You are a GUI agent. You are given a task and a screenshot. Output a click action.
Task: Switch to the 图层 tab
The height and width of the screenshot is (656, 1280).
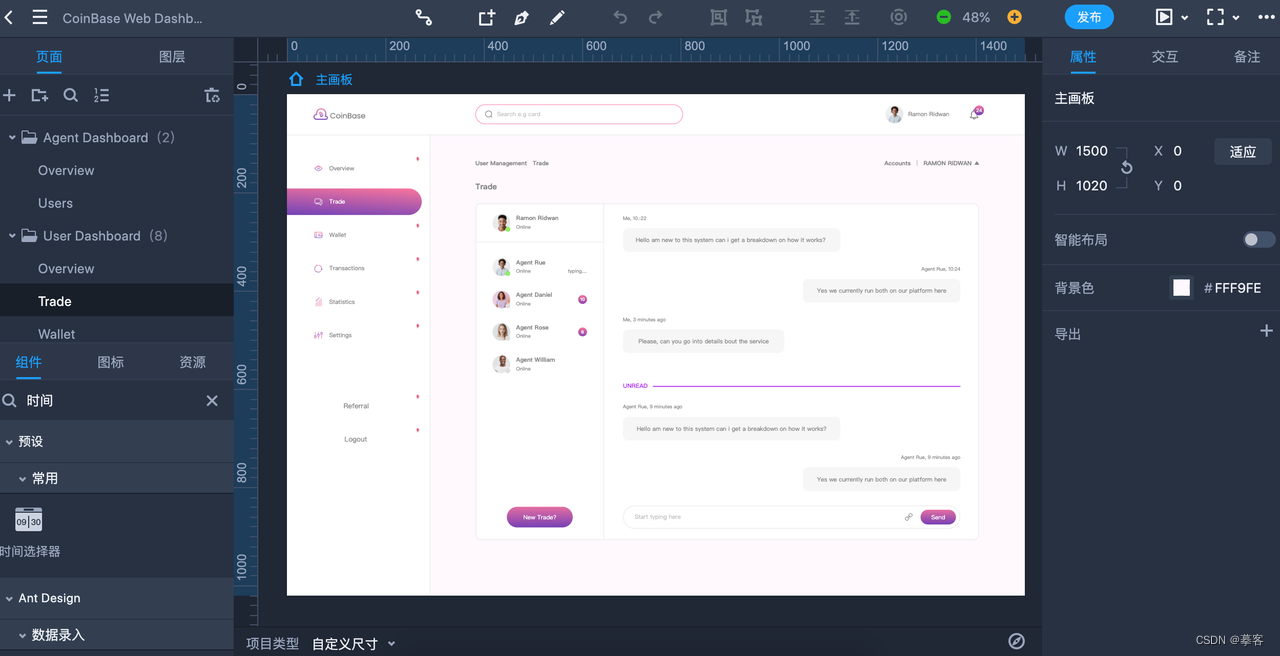[172, 57]
